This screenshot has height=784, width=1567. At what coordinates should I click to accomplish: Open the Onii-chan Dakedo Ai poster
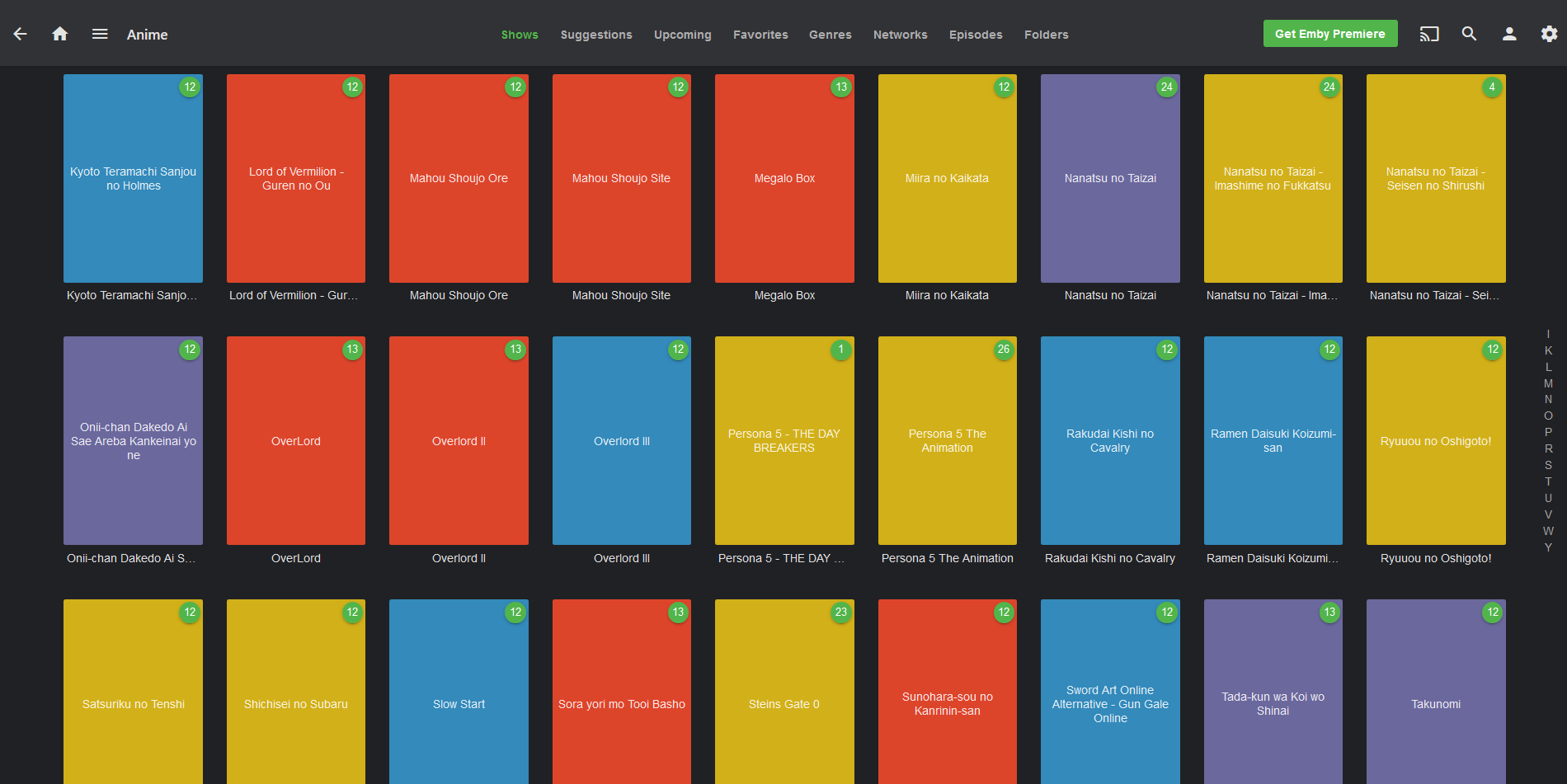pyautogui.click(x=133, y=440)
